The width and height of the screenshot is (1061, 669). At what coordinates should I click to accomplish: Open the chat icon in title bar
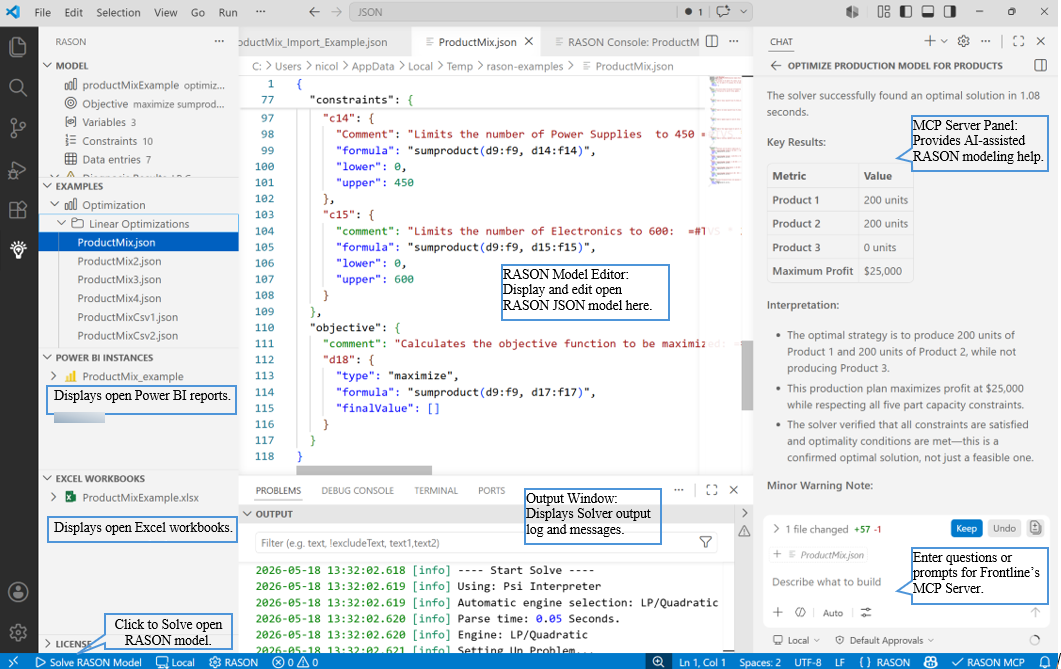723,11
